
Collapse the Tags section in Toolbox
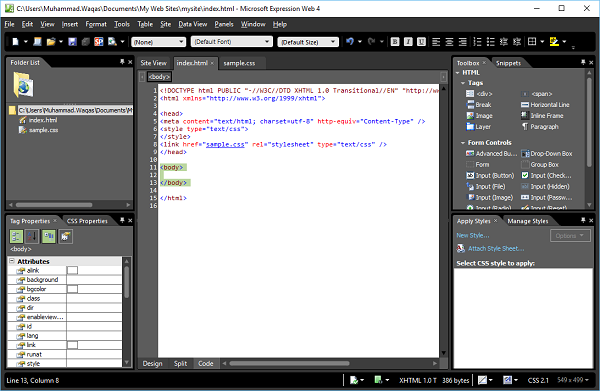pos(463,83)
